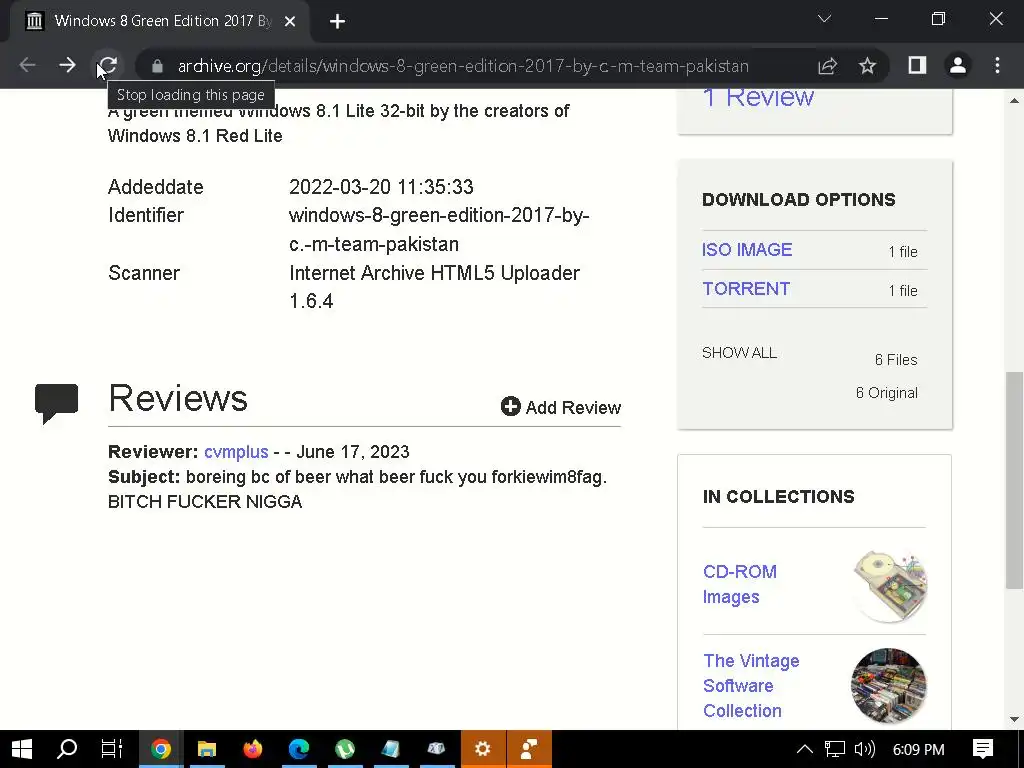This screenshot has width=1024, height=768.
Task: Open Task View on taskbar
Action: tap(112, 749)
